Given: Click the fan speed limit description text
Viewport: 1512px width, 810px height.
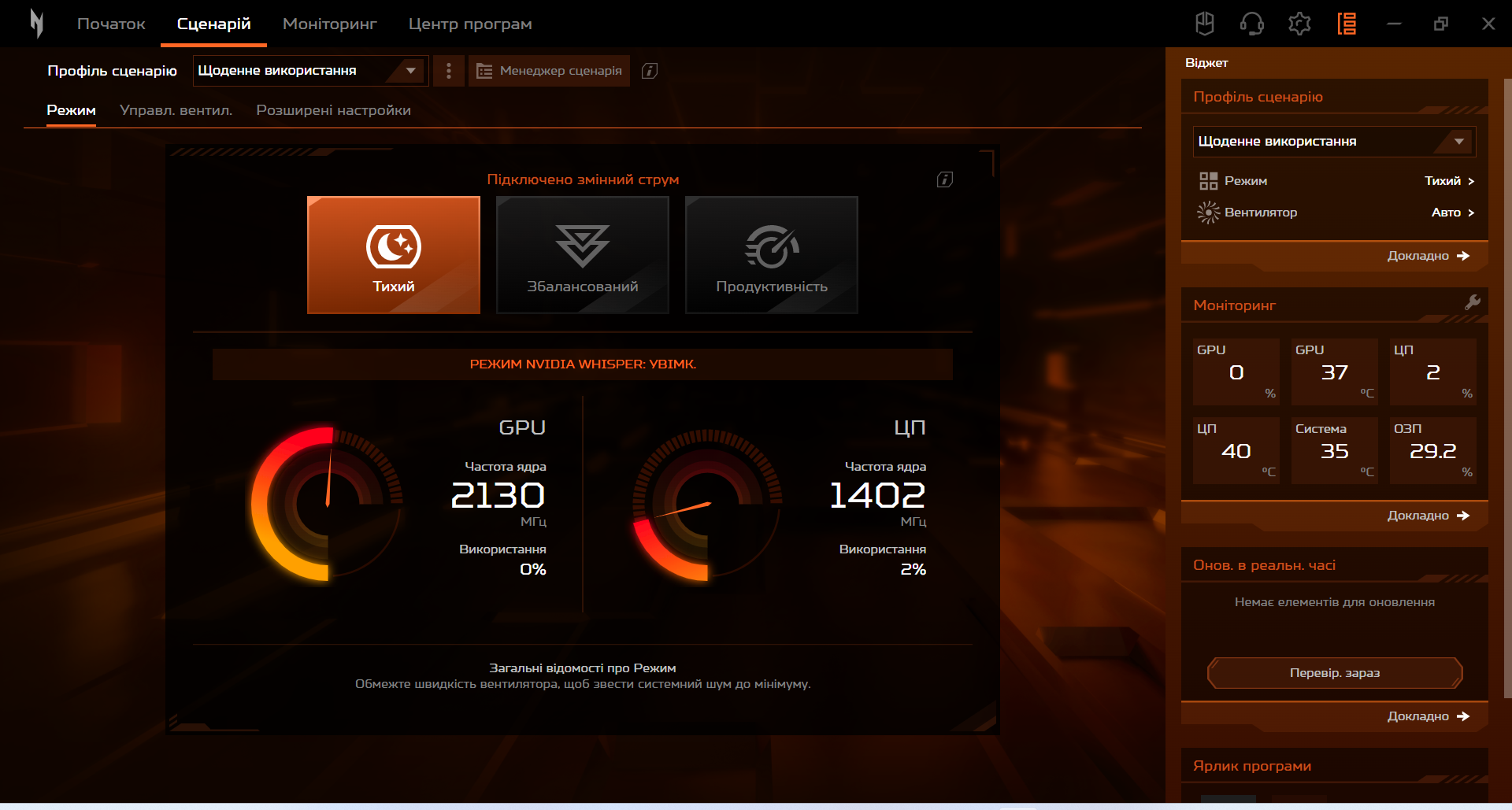Looking at the screenshot, I should tap(583, 684).
